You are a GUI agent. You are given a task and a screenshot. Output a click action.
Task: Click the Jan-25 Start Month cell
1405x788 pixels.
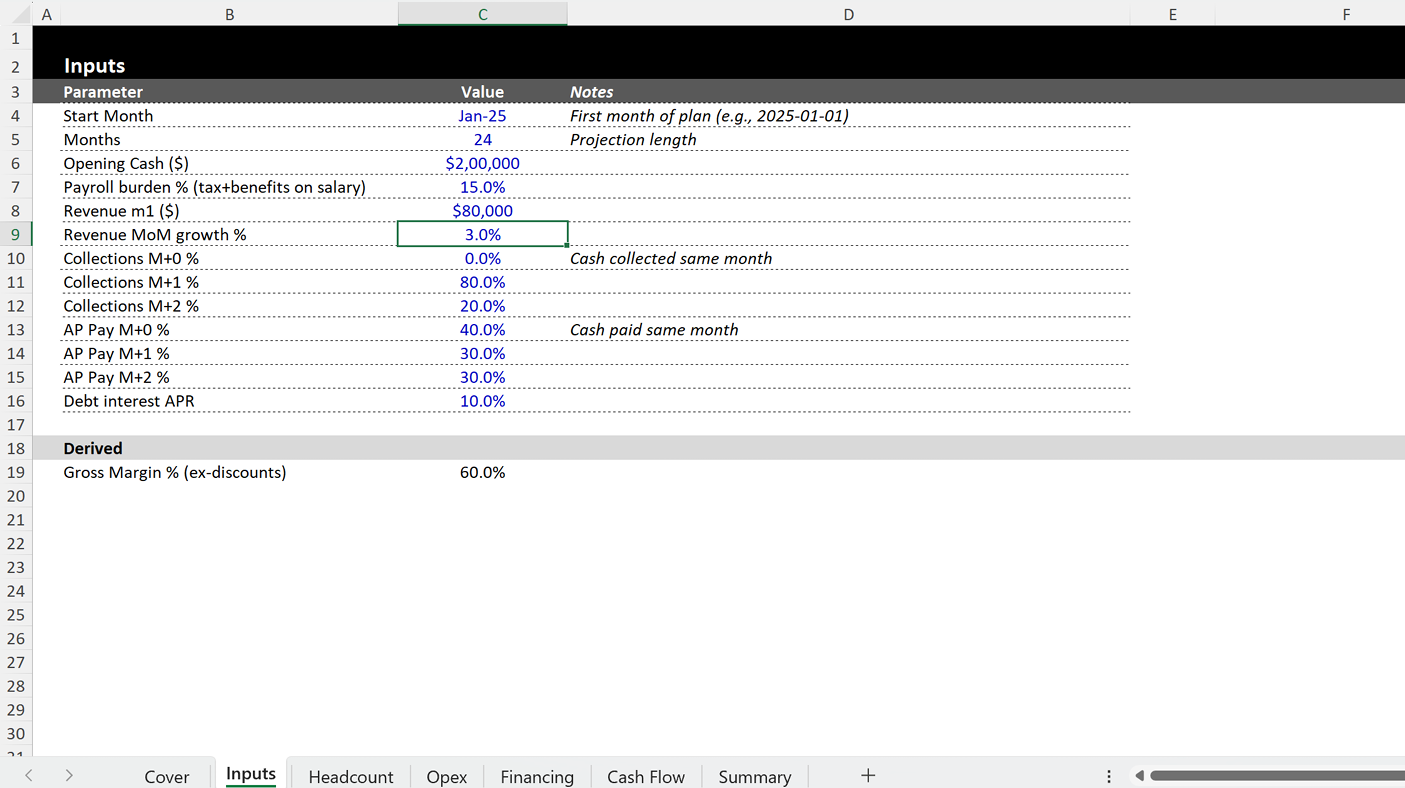pos(482,115)
